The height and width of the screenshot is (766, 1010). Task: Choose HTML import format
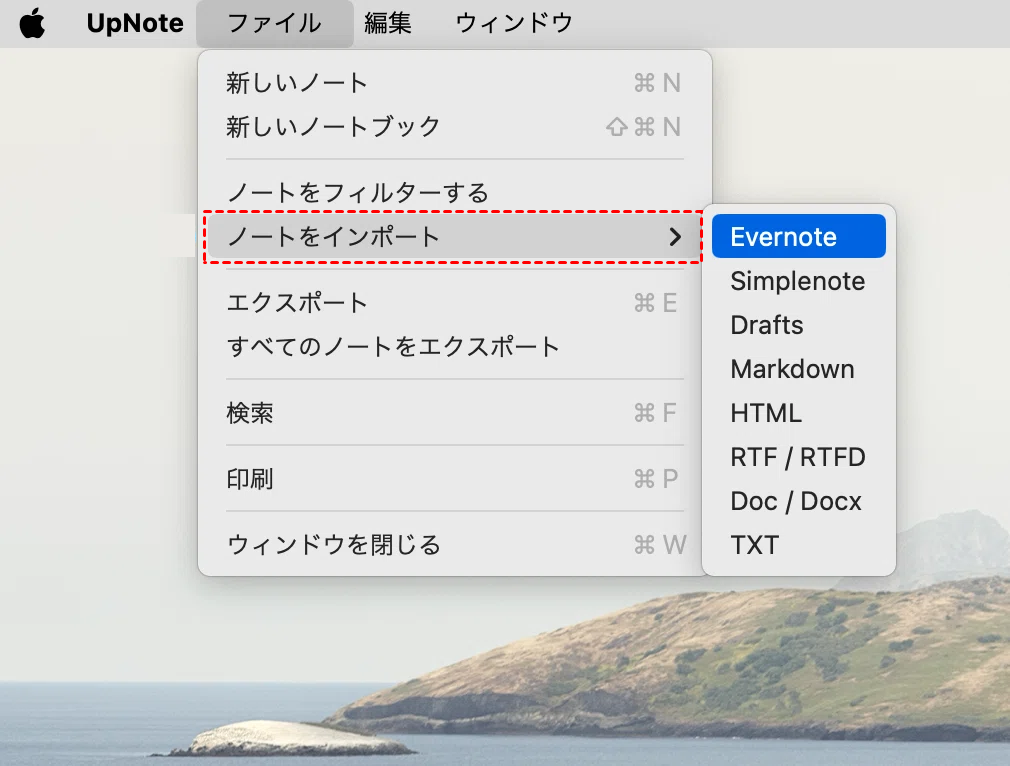[x=799, y=413]
